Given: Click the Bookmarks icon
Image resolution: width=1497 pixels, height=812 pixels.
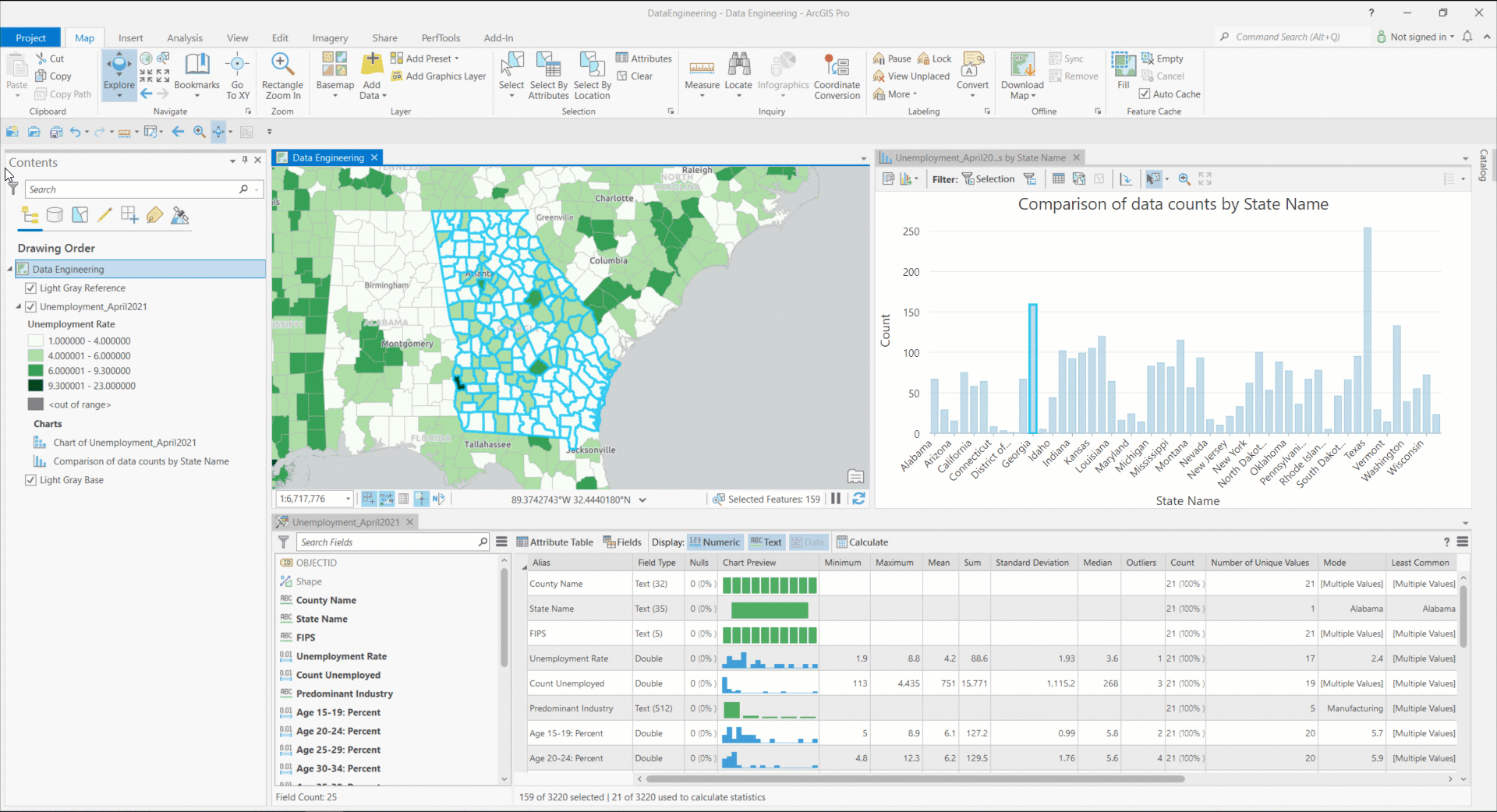Looking at the screenshot, I should coord(197,66).
